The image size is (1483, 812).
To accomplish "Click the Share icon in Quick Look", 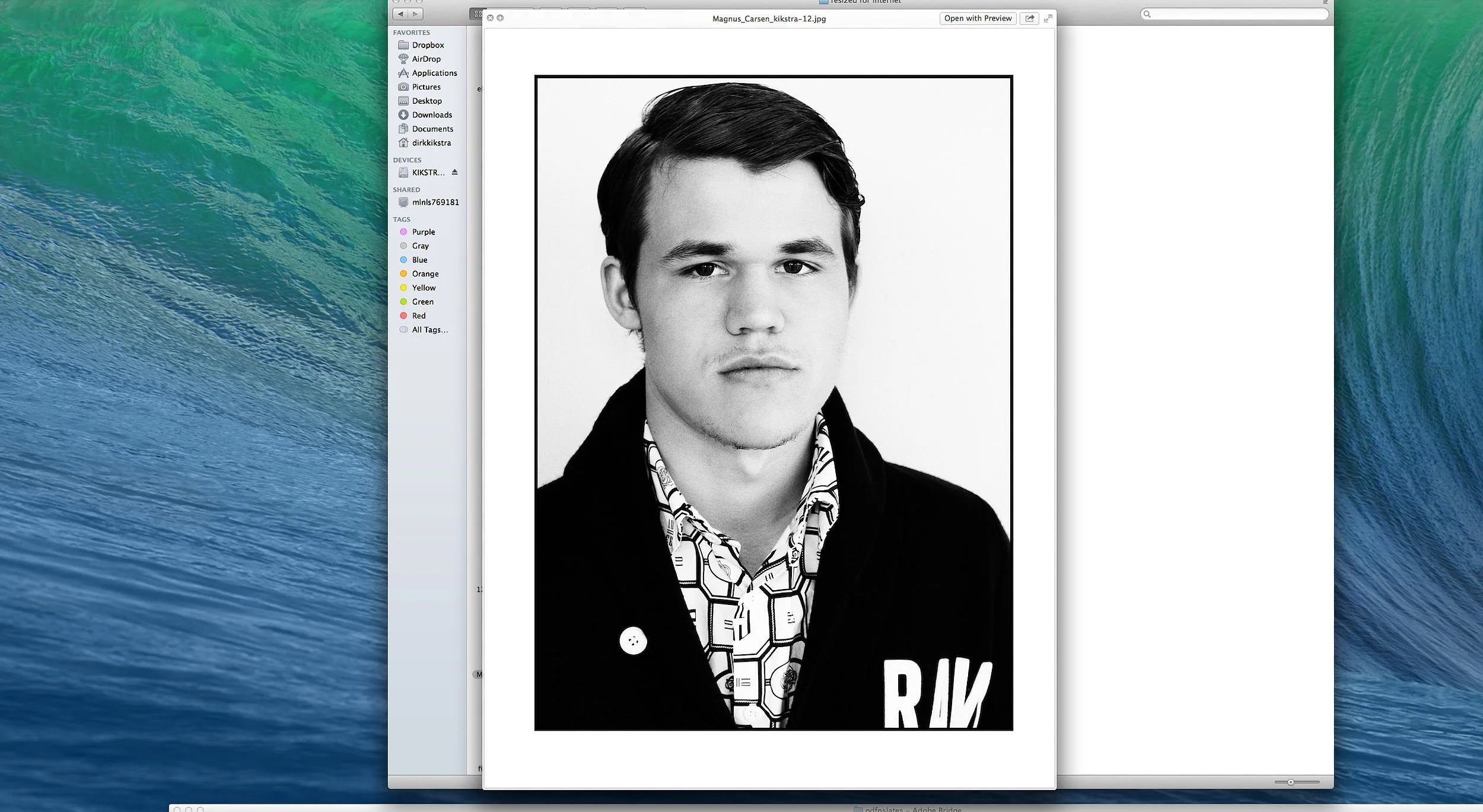I will (x=1030, y=18).
